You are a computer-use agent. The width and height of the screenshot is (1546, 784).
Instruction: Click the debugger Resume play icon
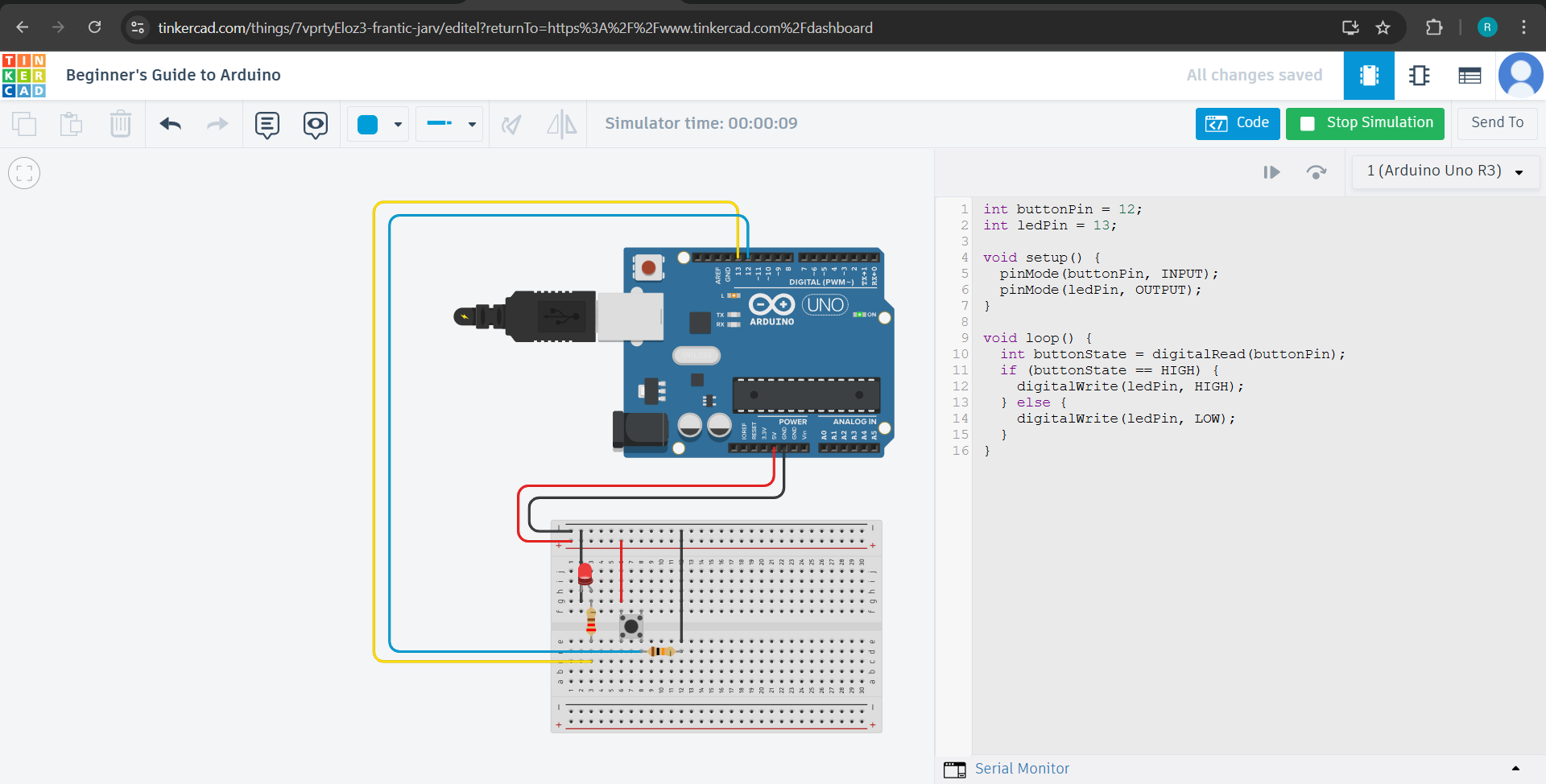(x=1271, y=172)
